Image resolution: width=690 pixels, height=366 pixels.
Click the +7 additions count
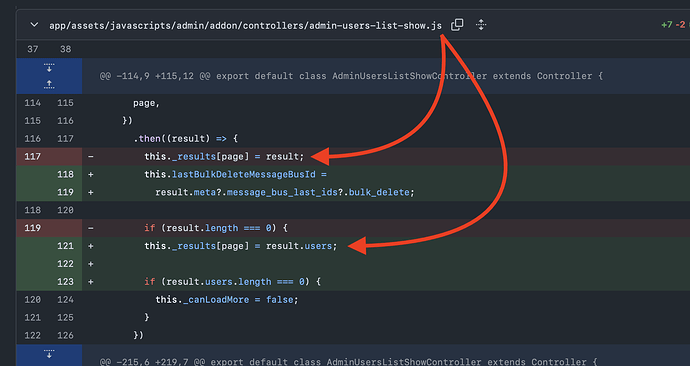667,25
